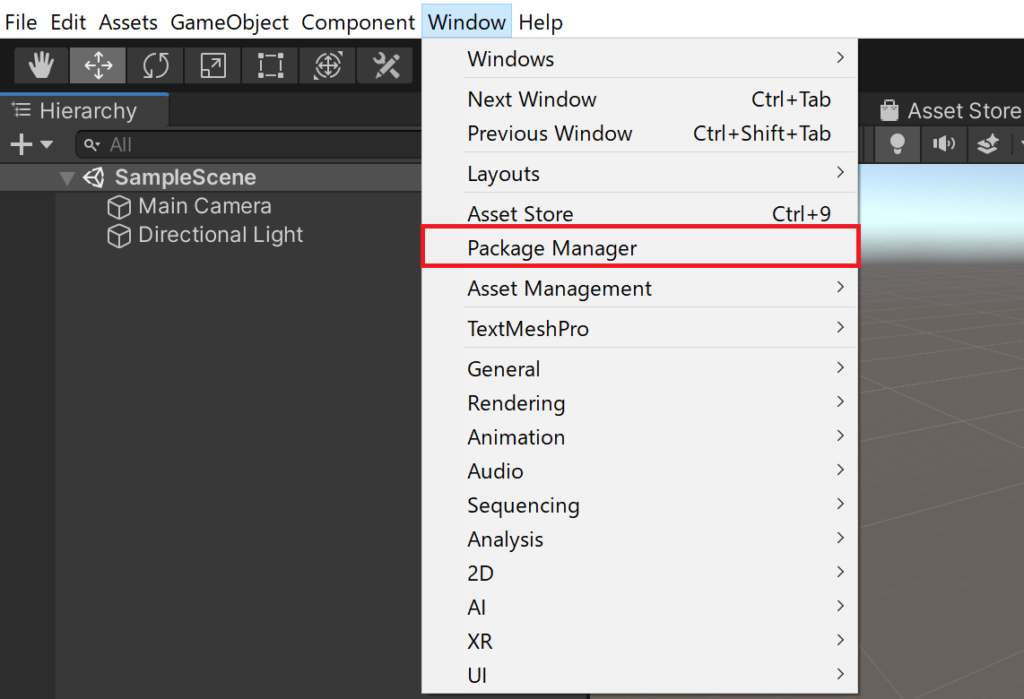The height and width of the screenshot is (699, 1024).
Task: Toggle scene lighting with the bulb icon
Action: pos(897,144)
